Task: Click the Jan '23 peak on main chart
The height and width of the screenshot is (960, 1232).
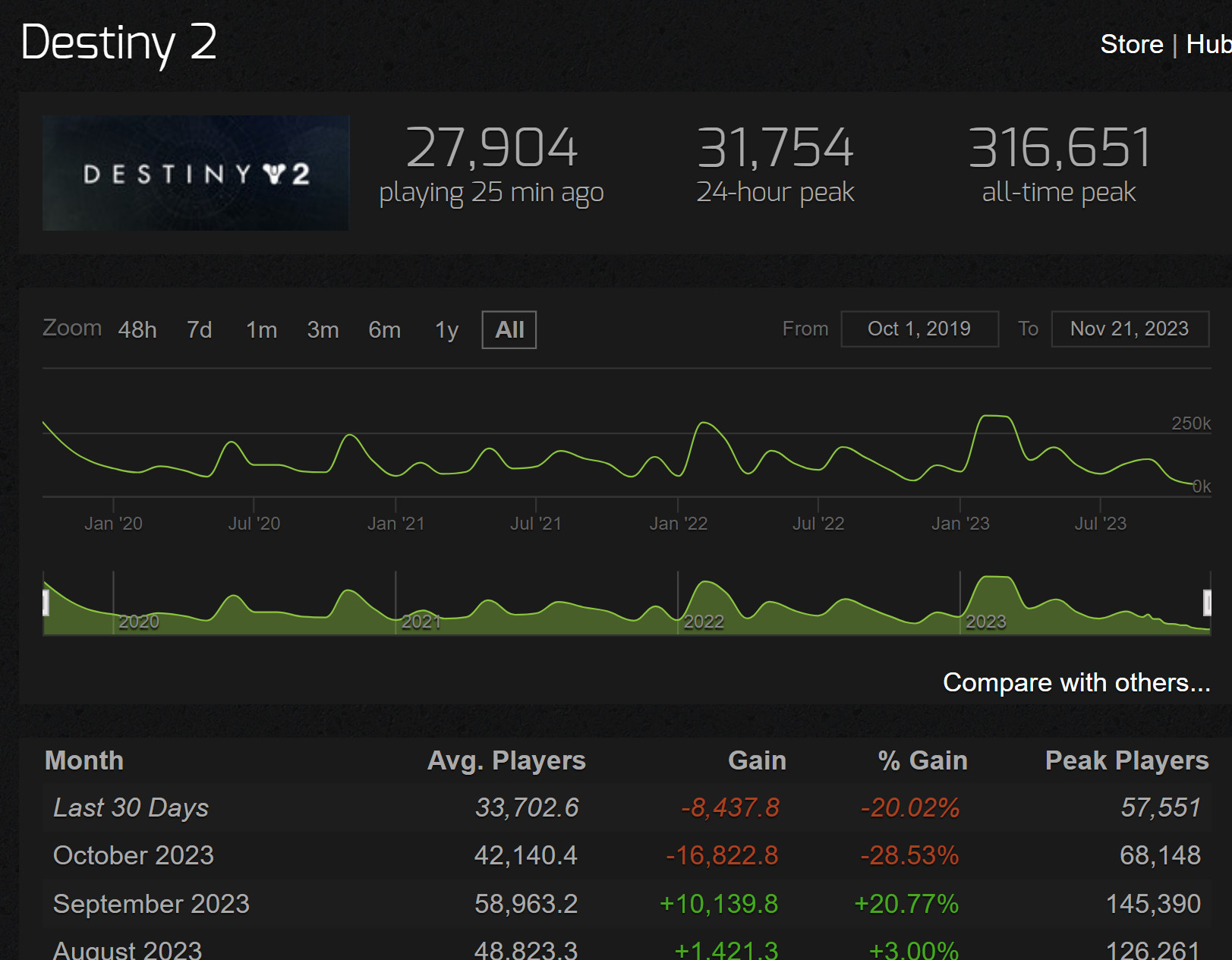Action: click(x=994, y=417)
